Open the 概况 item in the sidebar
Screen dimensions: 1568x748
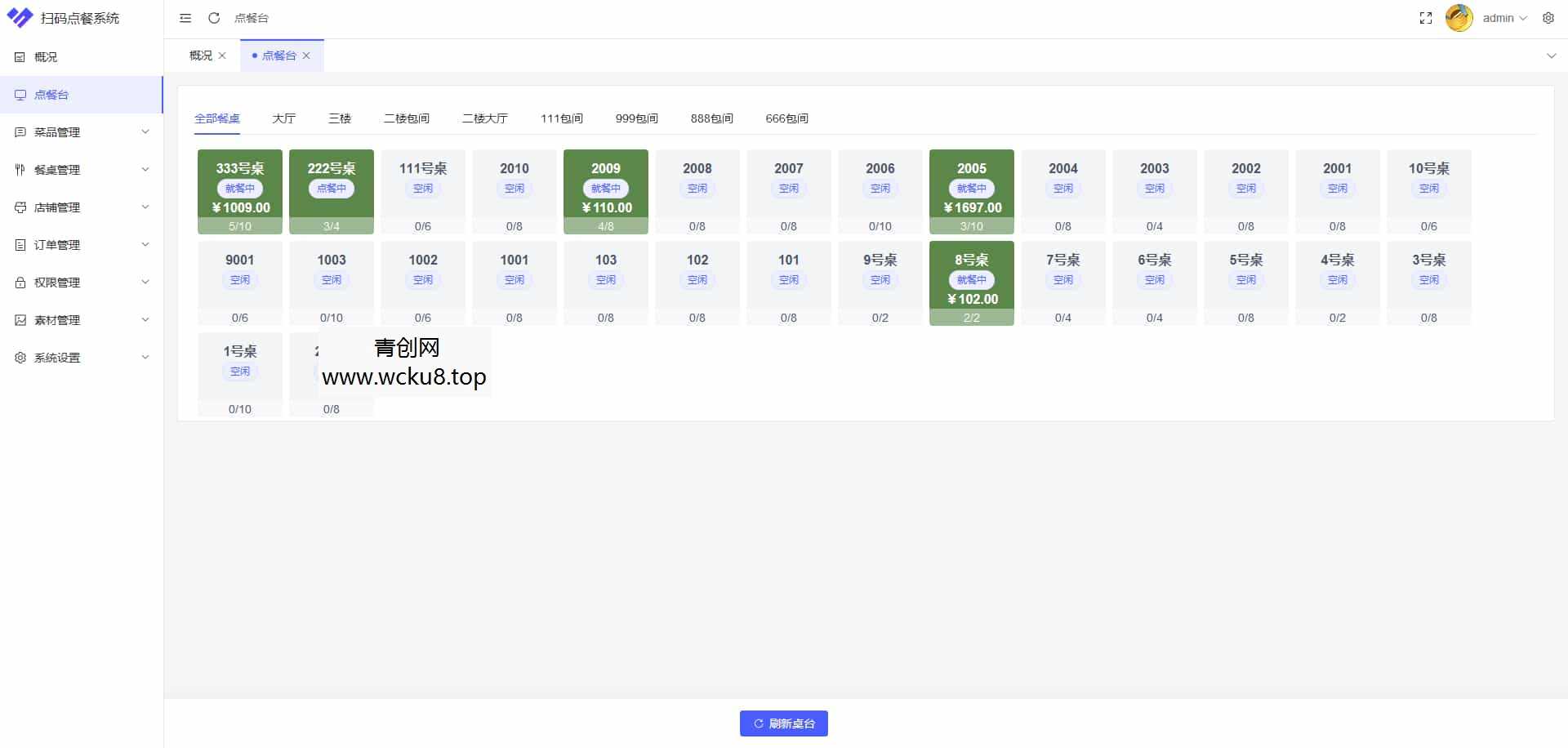tap(47, 57)
